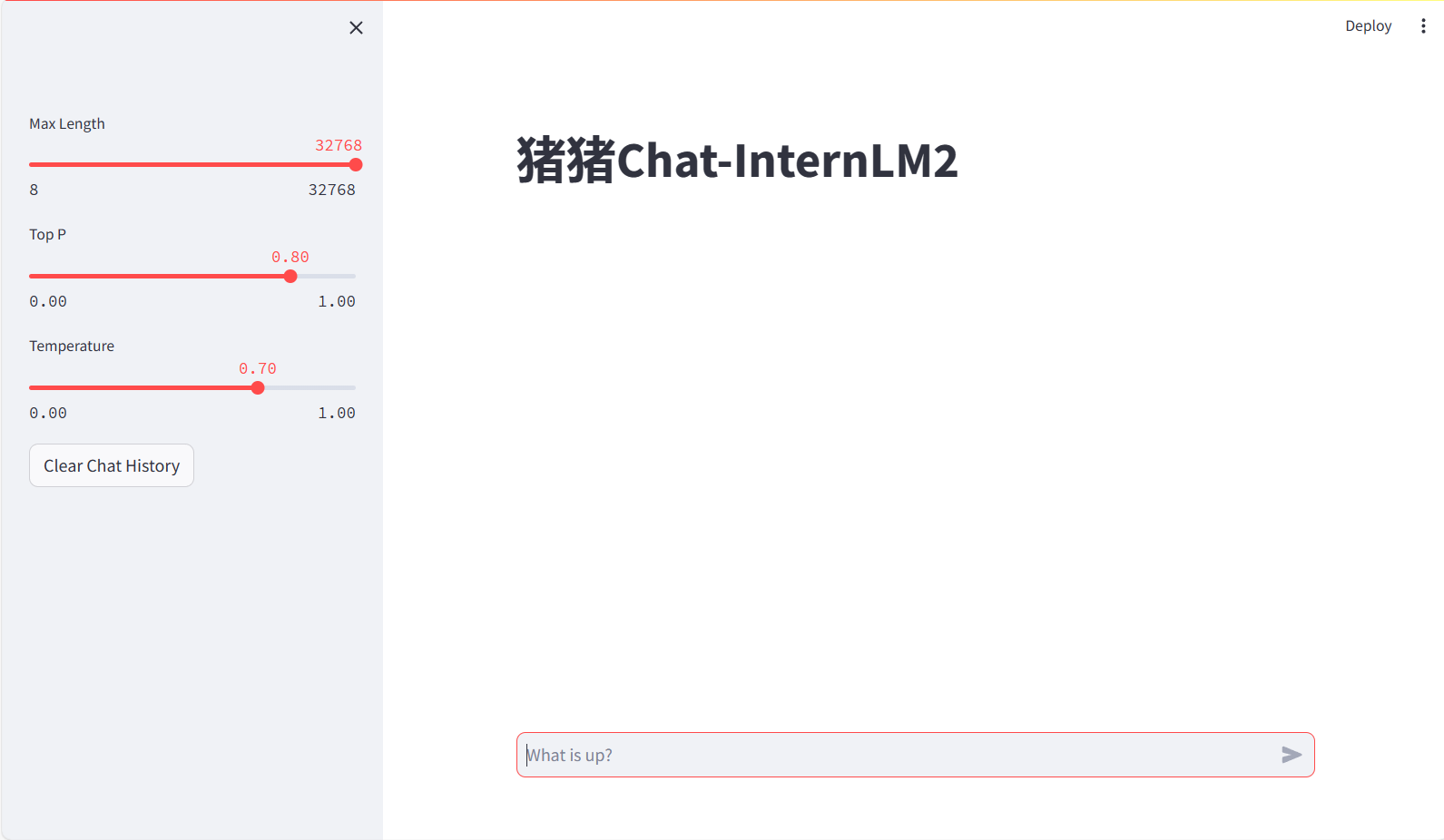Image resolution: width=1444 pixels, height=840 pixels.
Task: Click the Deploy button
Action: (x=1368, y=26)
